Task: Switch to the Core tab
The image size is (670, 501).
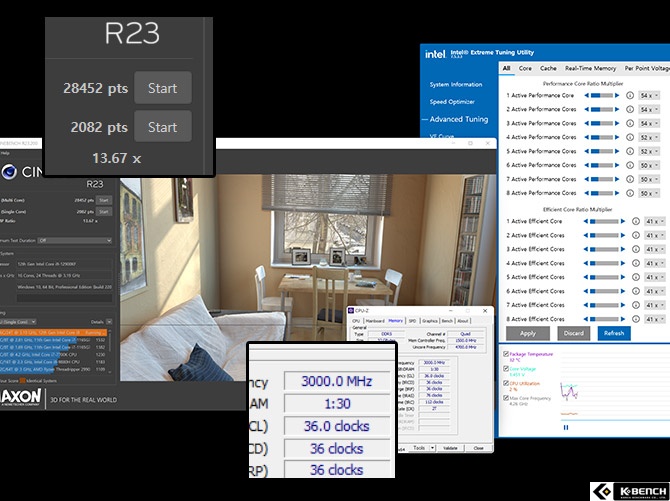Action: tap(525, 68)
